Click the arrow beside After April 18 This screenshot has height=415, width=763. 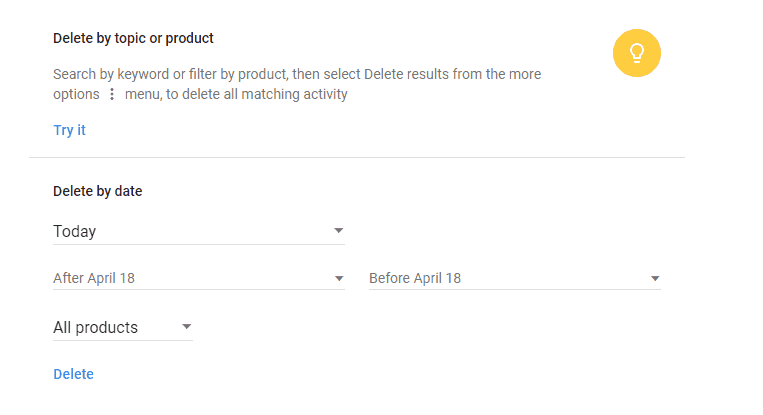click(x=338, y=279)
